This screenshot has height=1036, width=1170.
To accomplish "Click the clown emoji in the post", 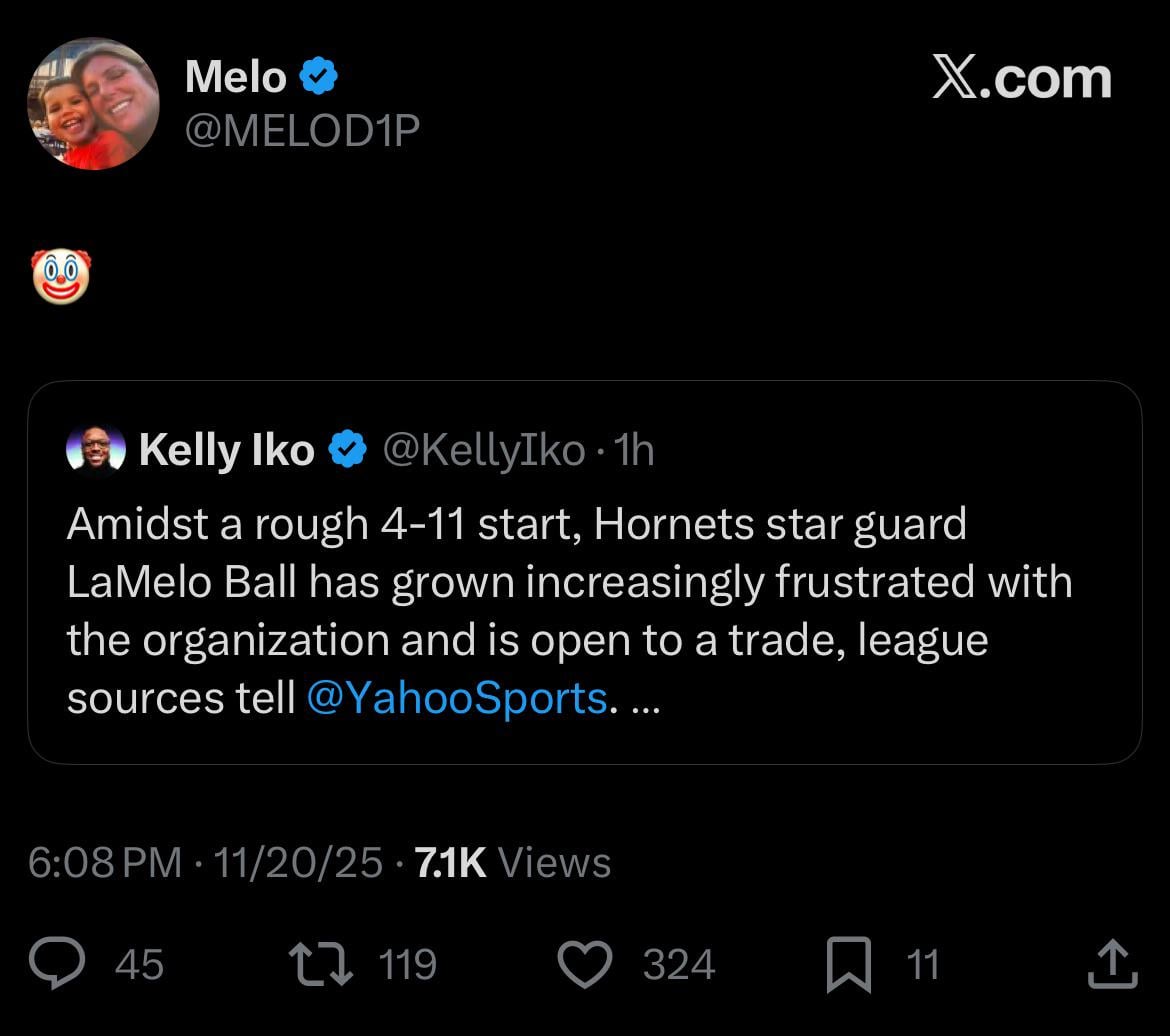I will click(61, 276).
